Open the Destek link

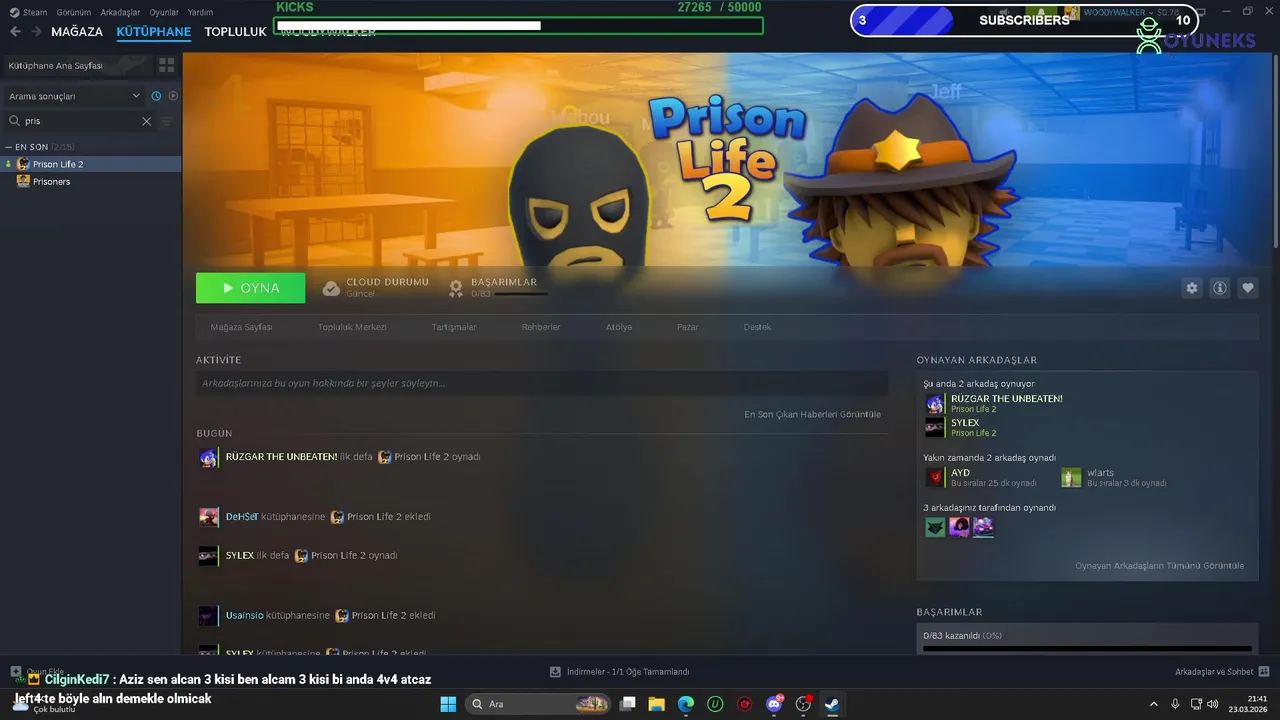(x=757, y=327)
